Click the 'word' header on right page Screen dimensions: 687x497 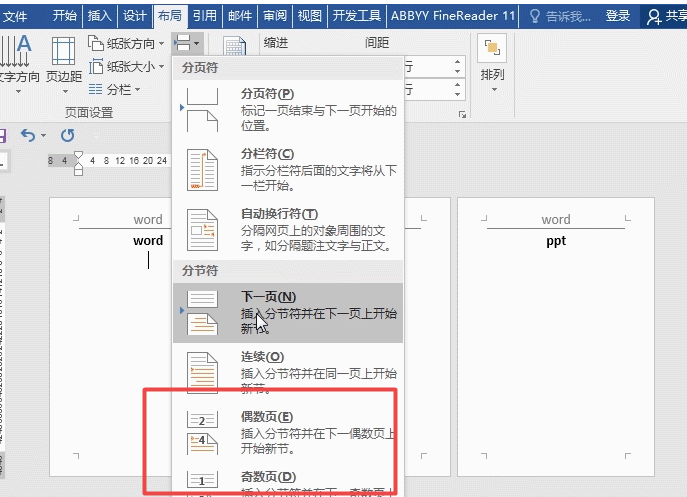[556, 219]
